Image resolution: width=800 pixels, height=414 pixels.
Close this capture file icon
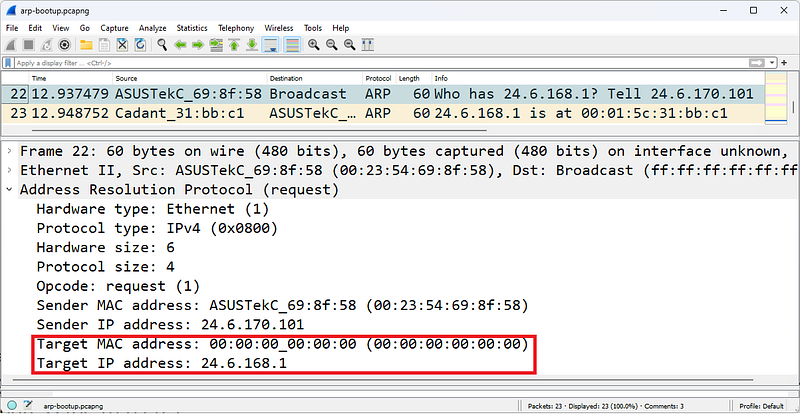(122, 45)
